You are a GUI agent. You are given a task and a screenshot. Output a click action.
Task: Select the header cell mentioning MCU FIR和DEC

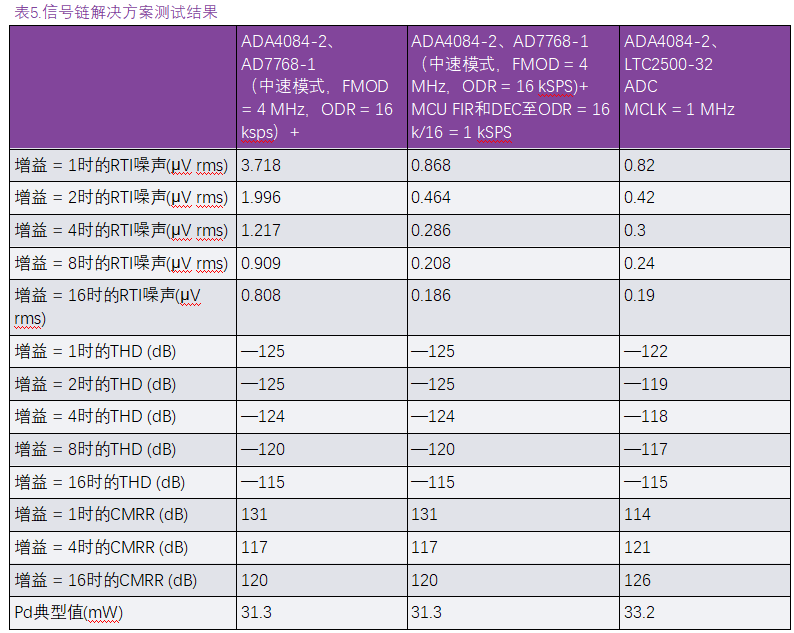[510, 86]
